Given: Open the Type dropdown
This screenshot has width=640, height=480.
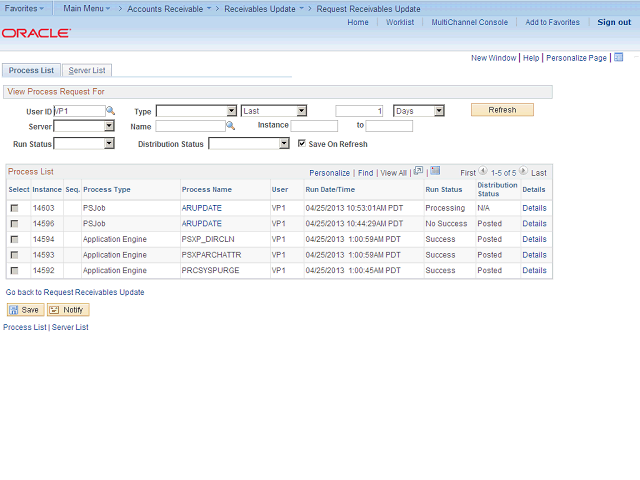Looking at the screenshot, I should (x=196, y=111).
